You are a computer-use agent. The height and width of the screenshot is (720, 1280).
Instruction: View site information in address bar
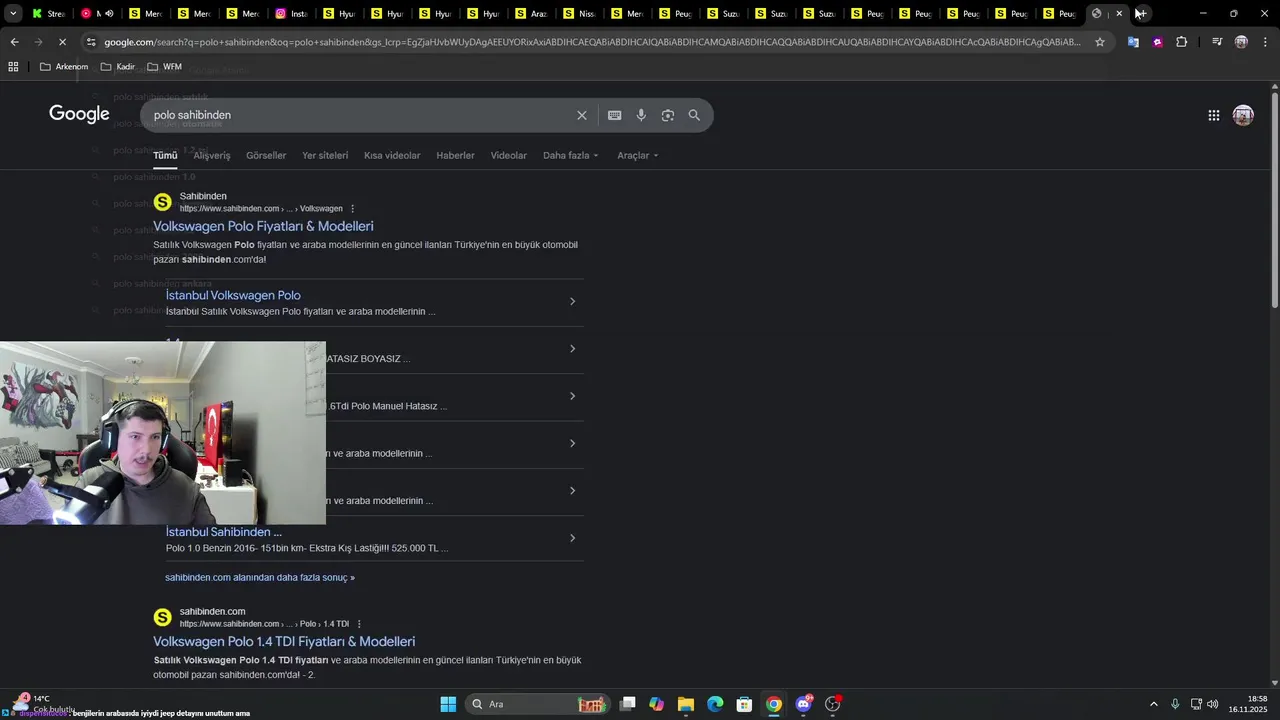point(91,42)
